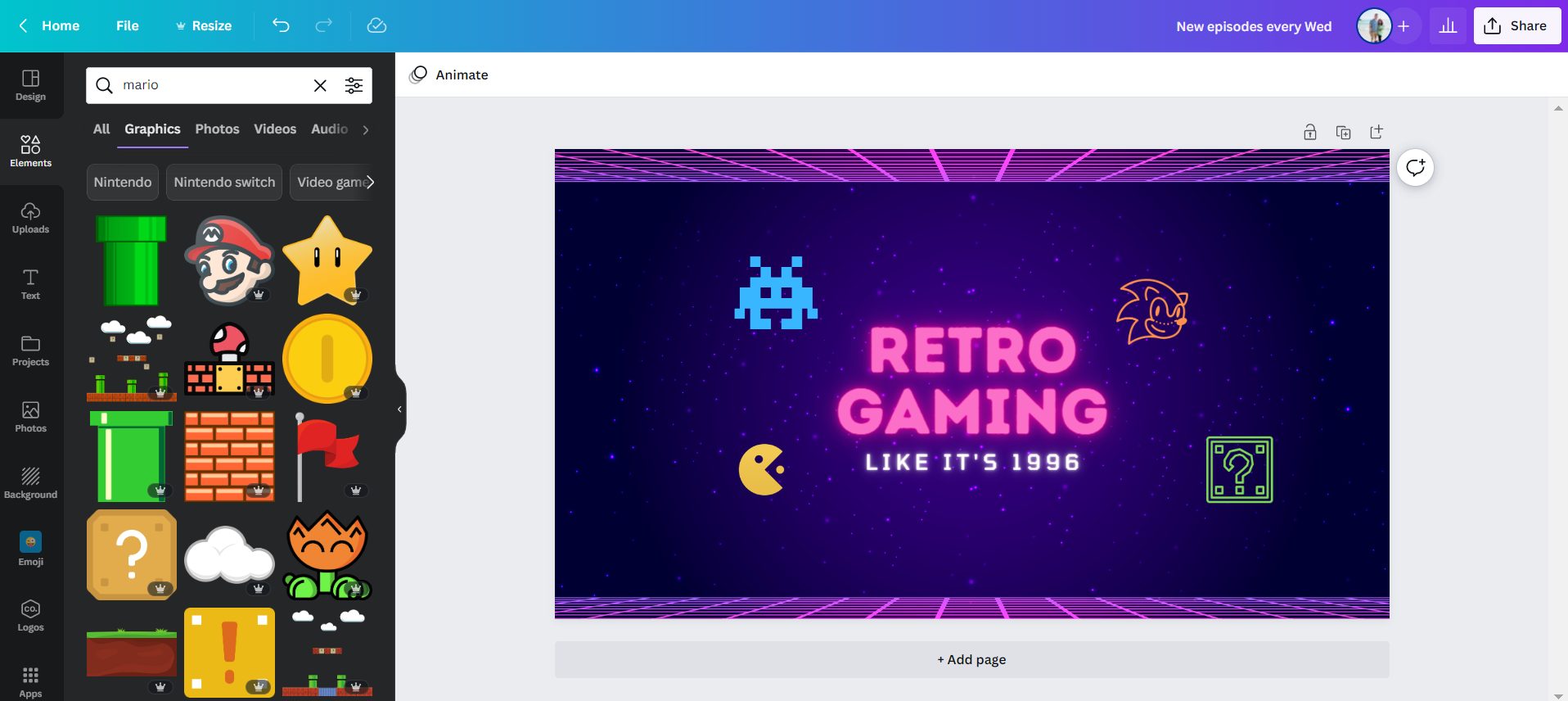
Task: Add a comment on the canvas
Action: point(1416,168)
